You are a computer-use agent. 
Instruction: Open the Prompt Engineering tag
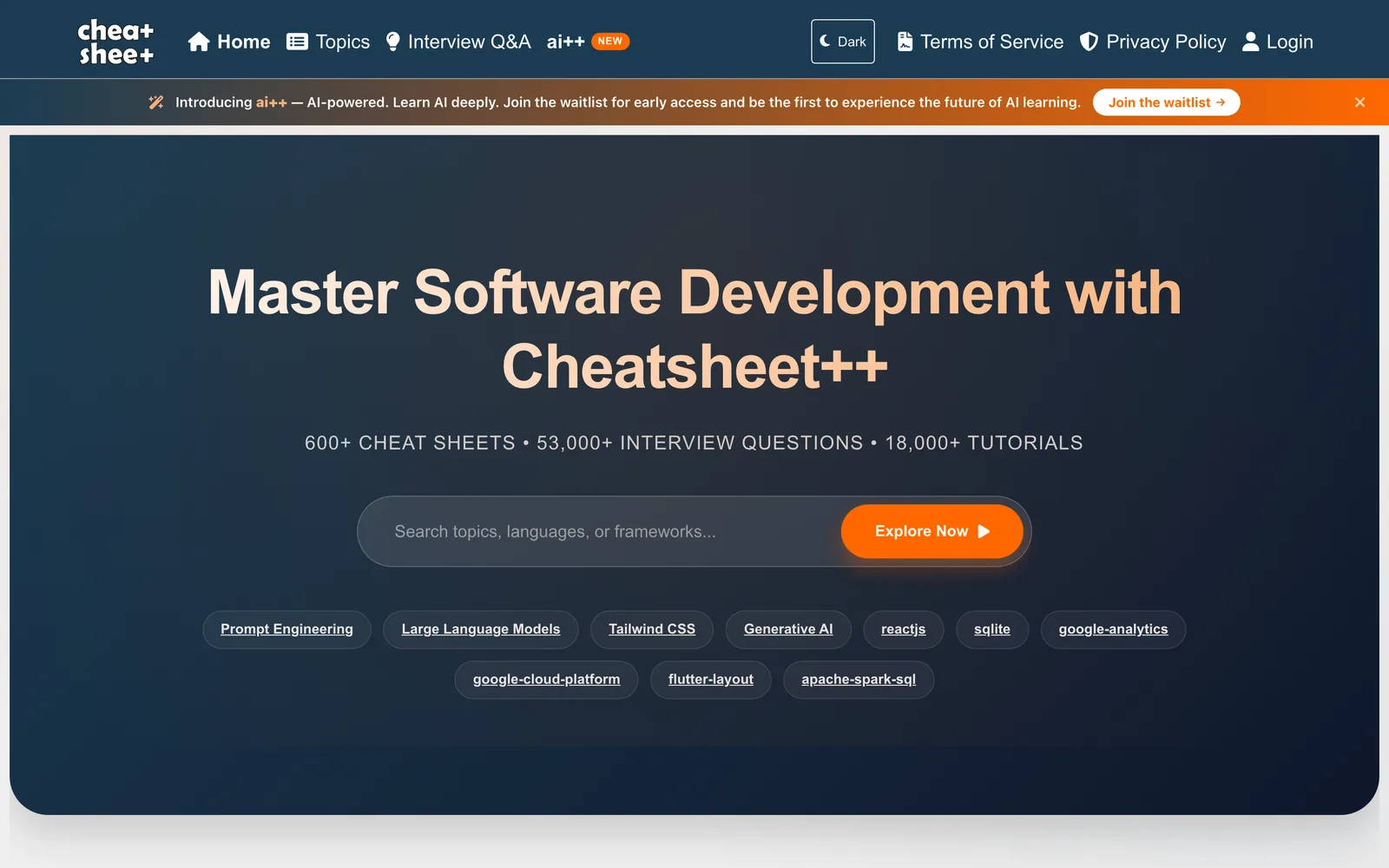point(286,629)
